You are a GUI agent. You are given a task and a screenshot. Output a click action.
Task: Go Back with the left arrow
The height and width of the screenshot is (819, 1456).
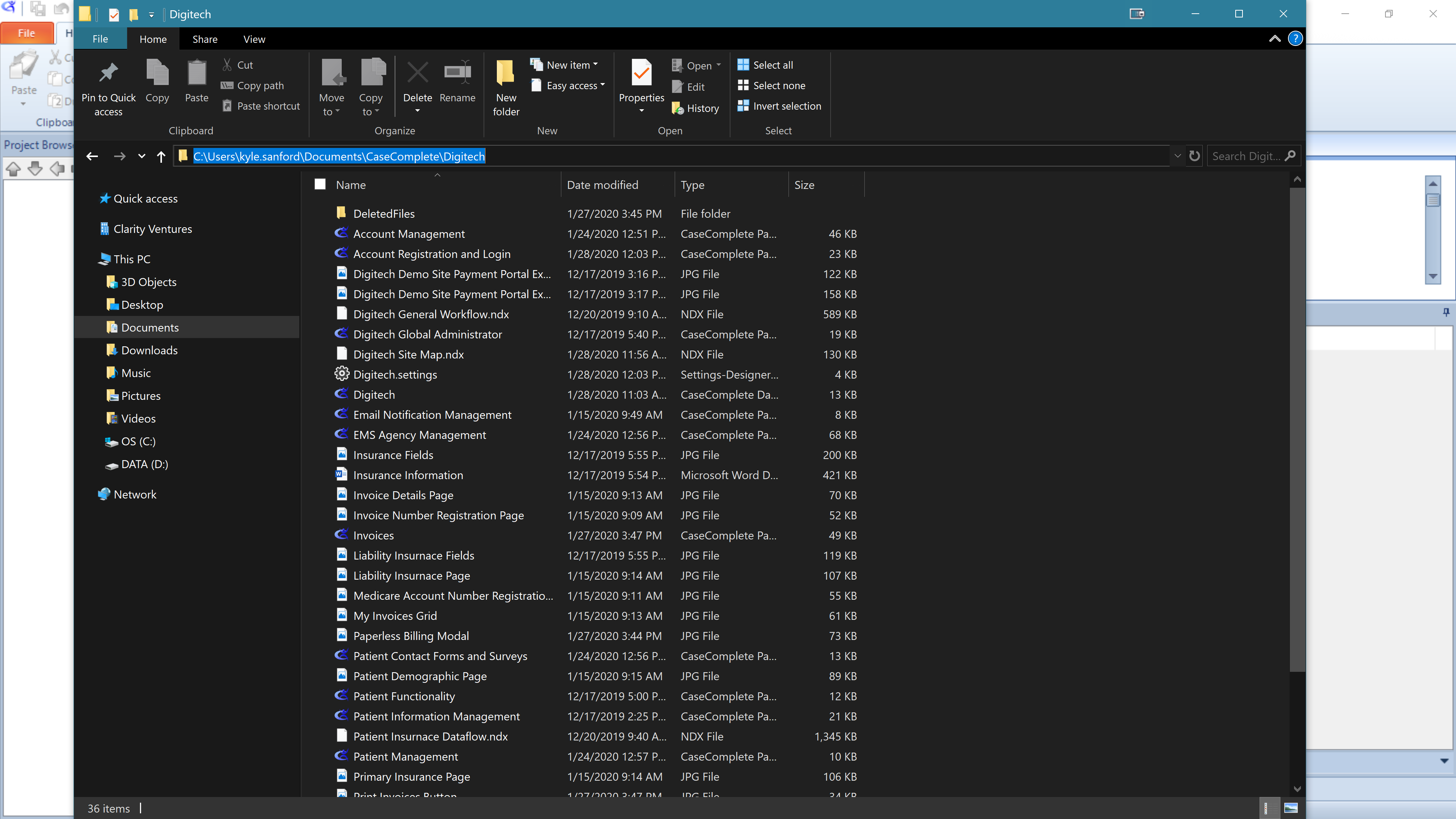coord(92,156)
